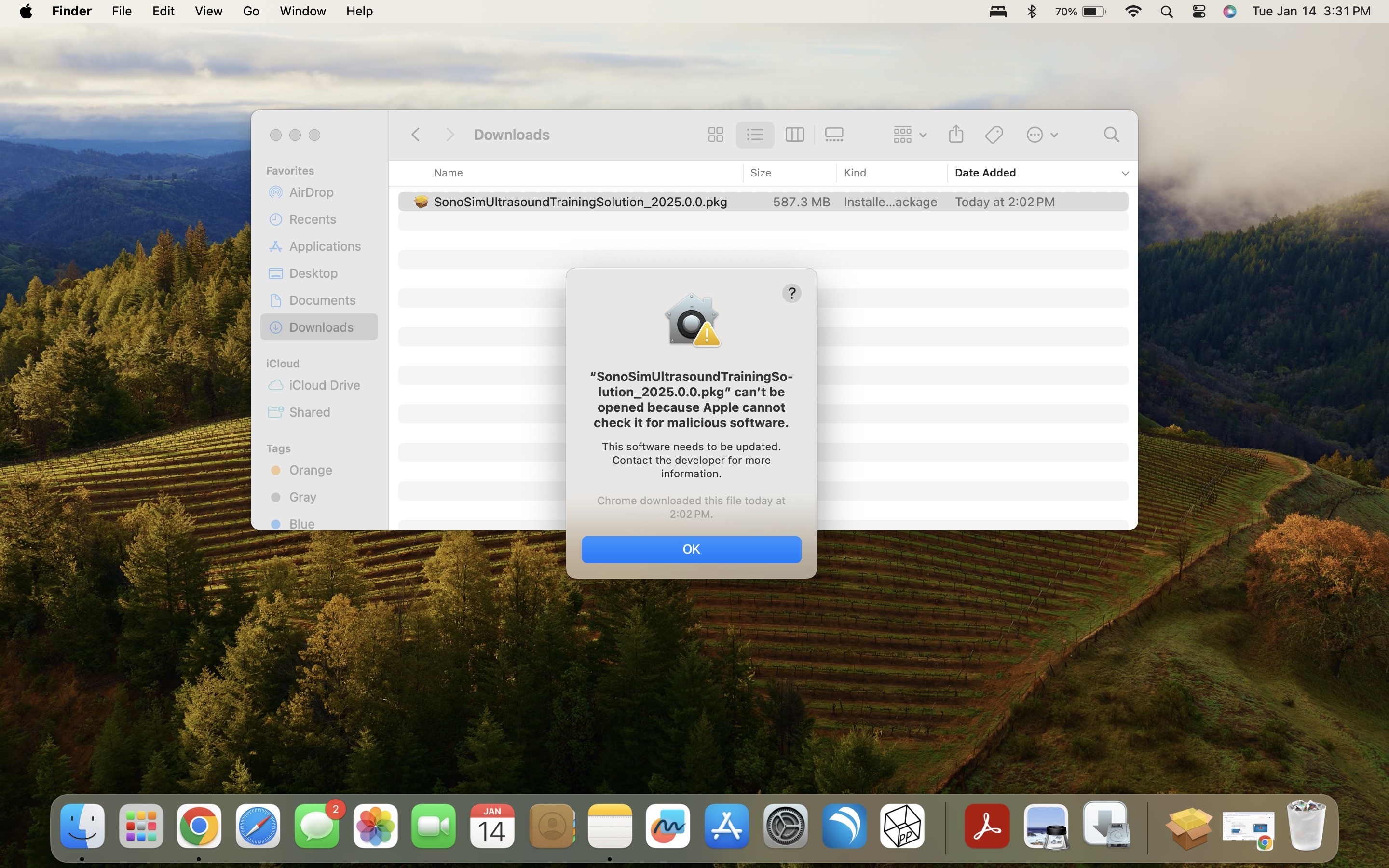
Task: Switch Finder to list view
Action: click(x=755, y=135)
